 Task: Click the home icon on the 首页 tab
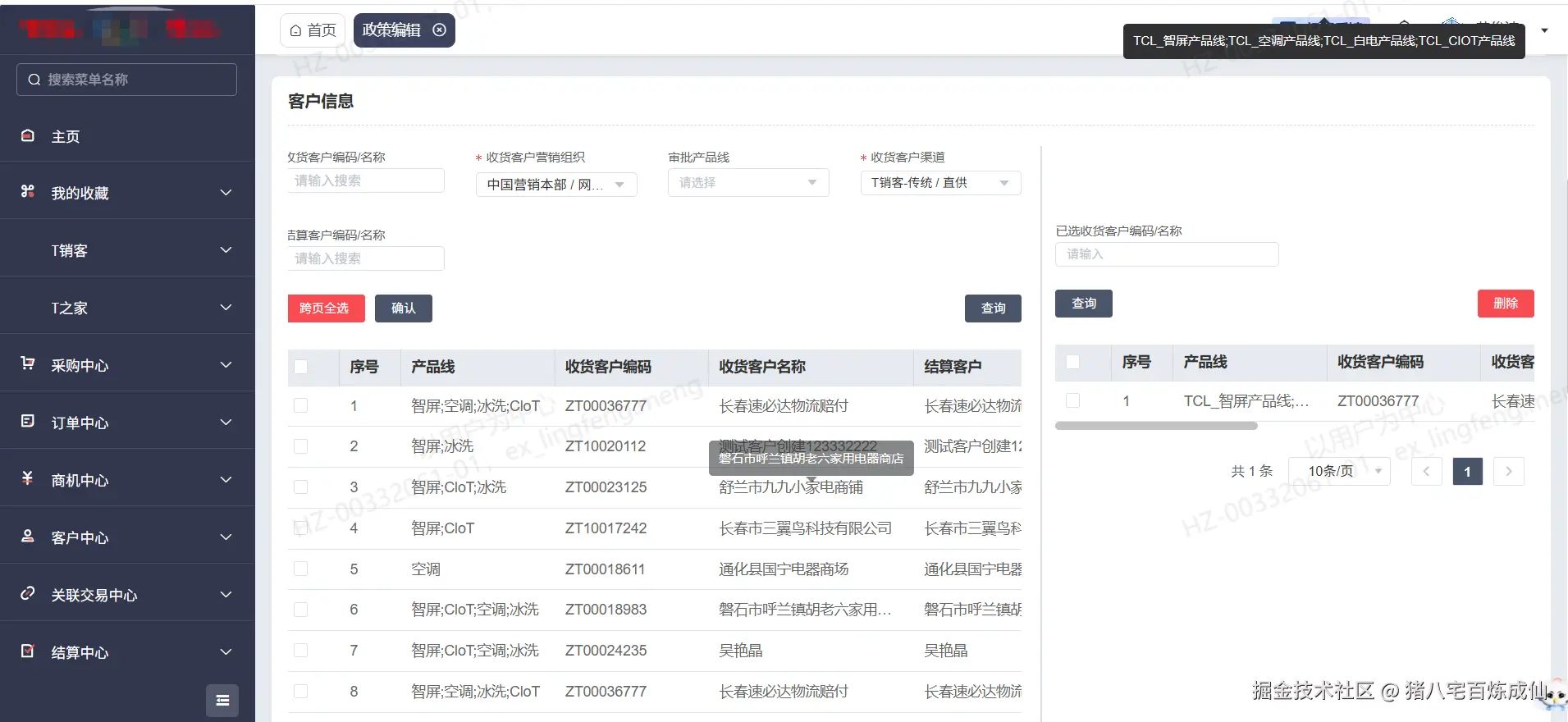[295, 30]
